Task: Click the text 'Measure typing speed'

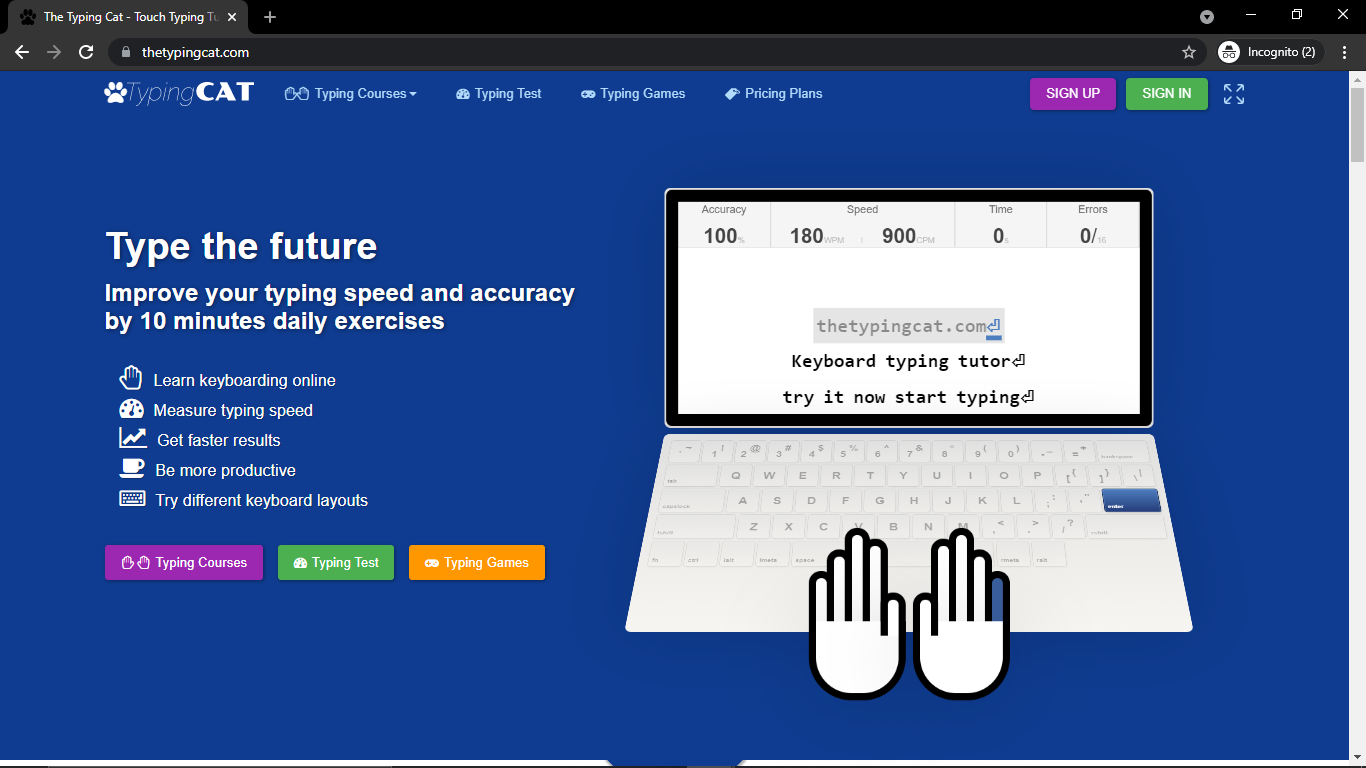Action: 233,410
